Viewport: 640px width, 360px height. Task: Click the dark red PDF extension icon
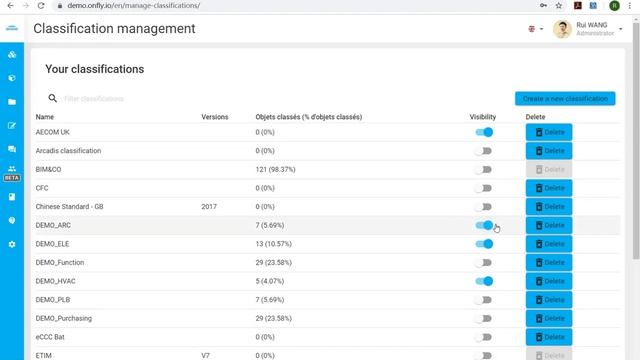point(578,5)
